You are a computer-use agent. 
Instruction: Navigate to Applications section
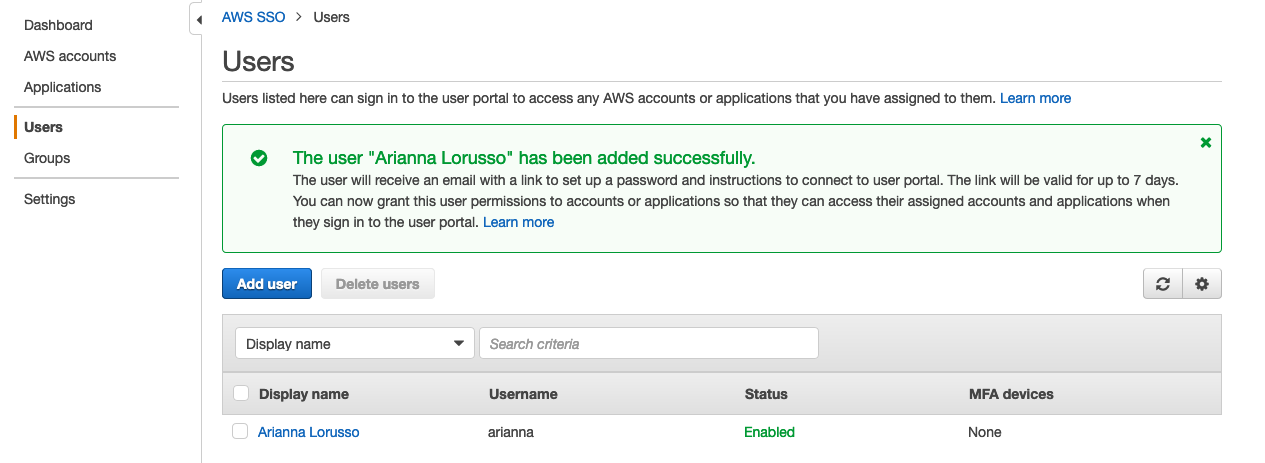(62, 87)
